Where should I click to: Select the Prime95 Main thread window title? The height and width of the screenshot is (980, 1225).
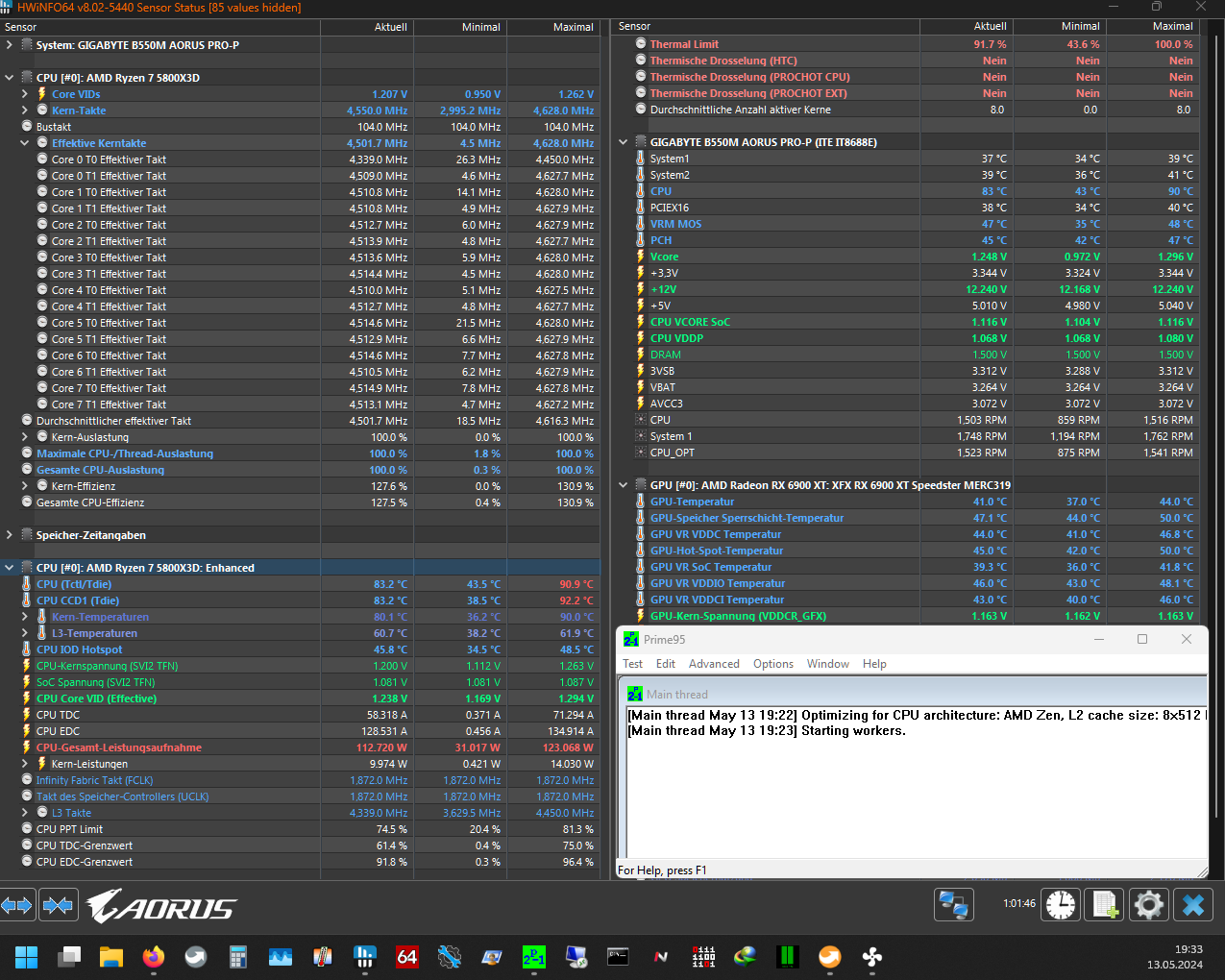coord(677,695)
